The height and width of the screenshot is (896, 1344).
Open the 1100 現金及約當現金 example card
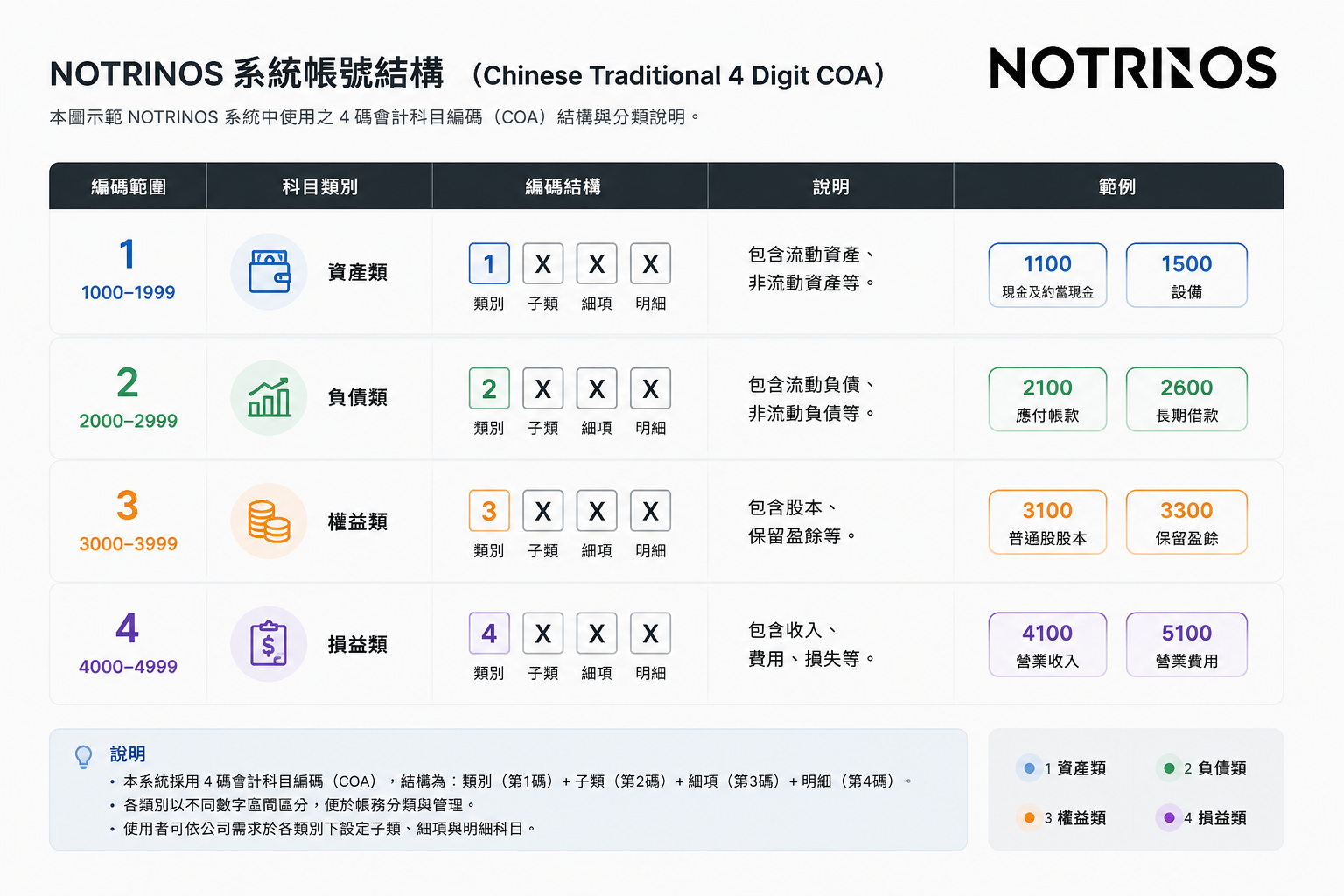coord(1047,275)
